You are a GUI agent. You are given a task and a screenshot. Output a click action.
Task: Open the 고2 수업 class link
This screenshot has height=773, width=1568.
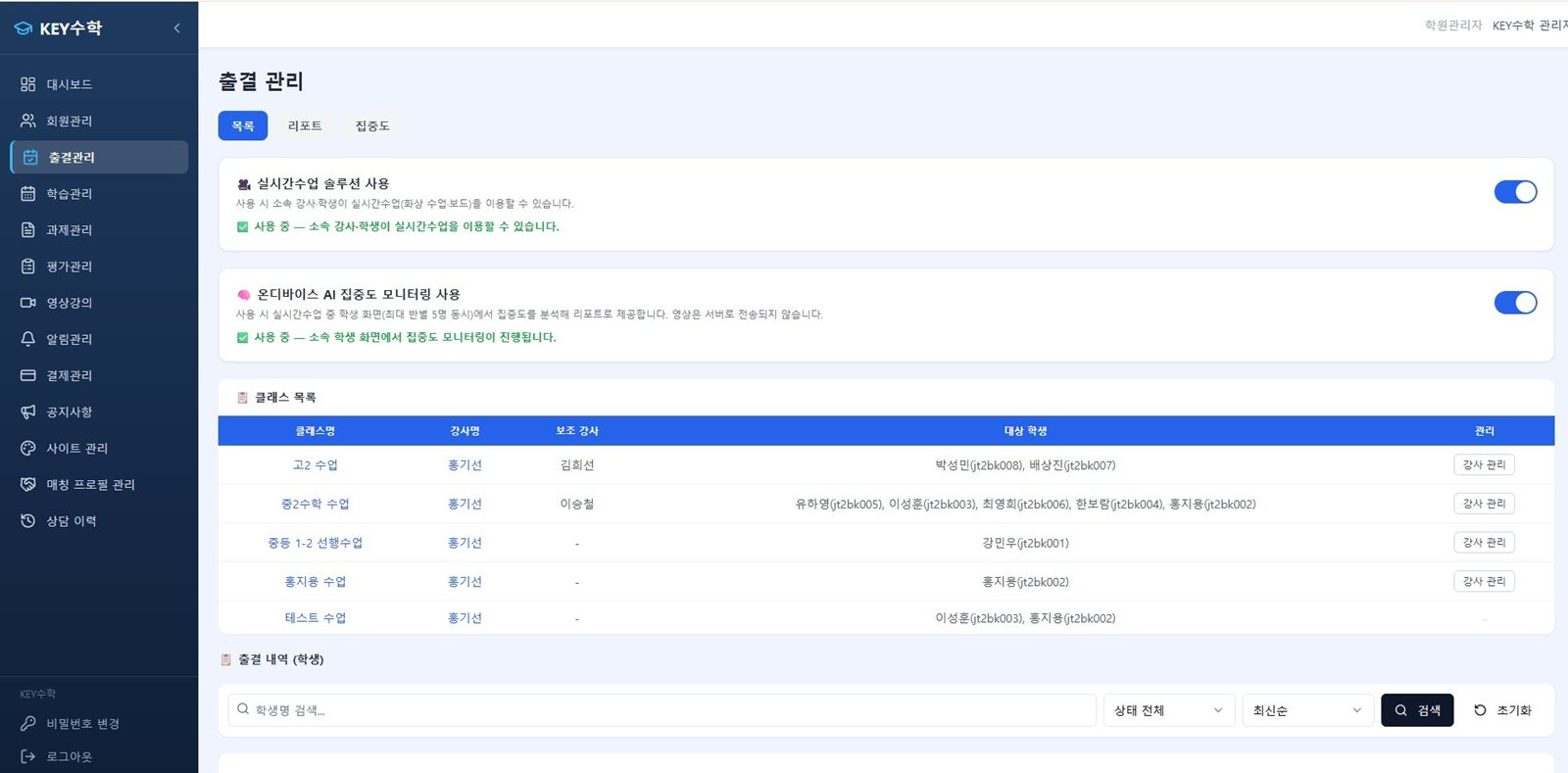point(316,465)
